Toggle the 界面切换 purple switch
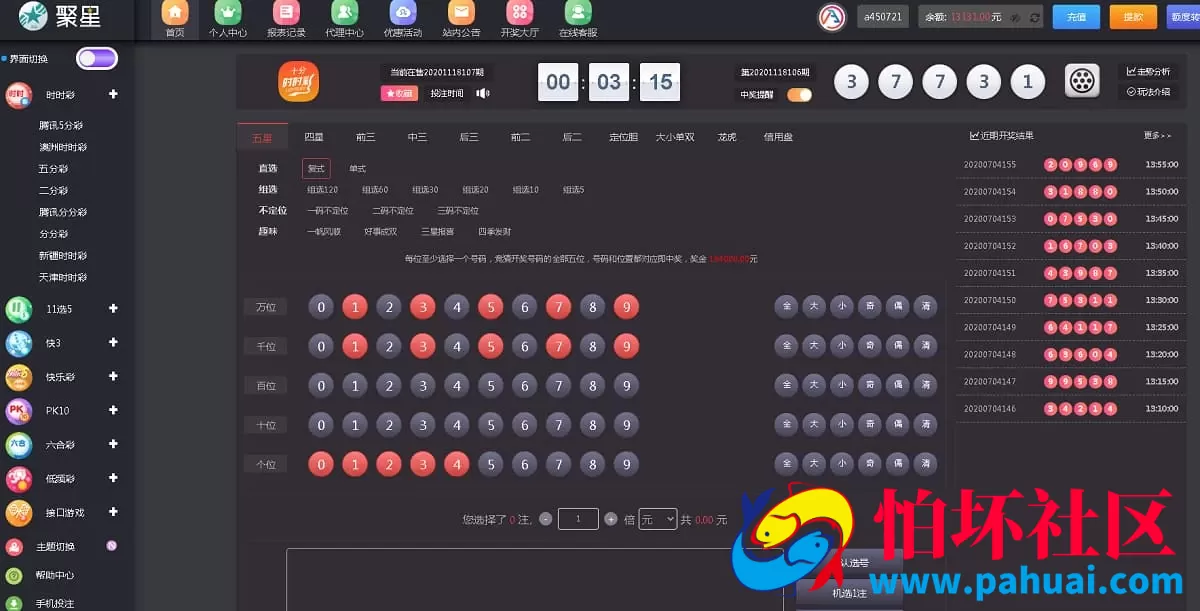This screenshot has height=611, width=1200. (x=97, y=59)
